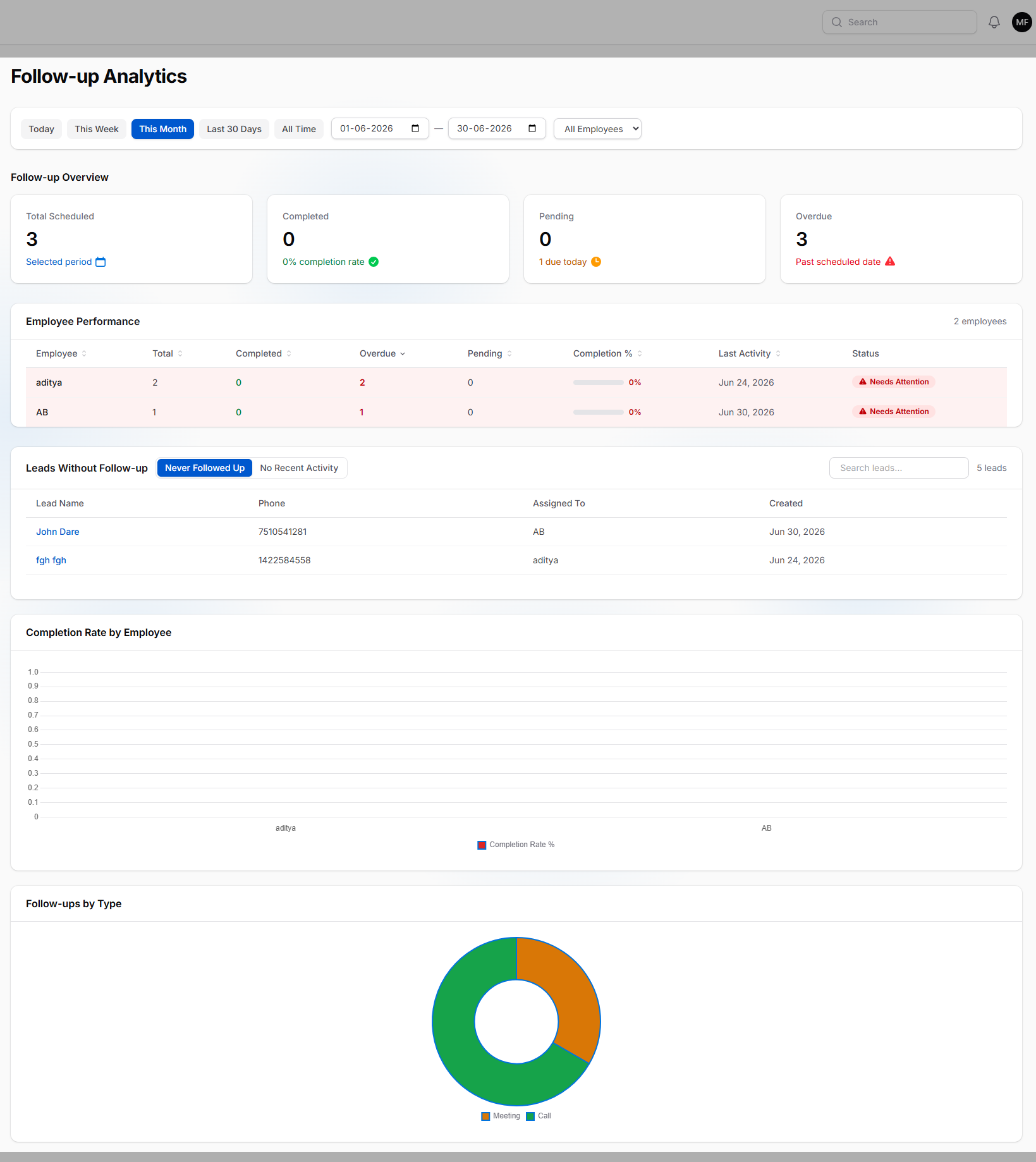1036x1162 pixels.
Task: Click the Selected period link
Action: tap(59, 262)
